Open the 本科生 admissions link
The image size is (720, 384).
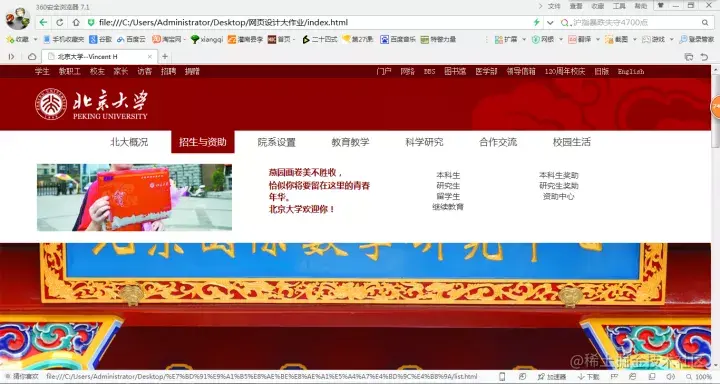coord(448,175)
